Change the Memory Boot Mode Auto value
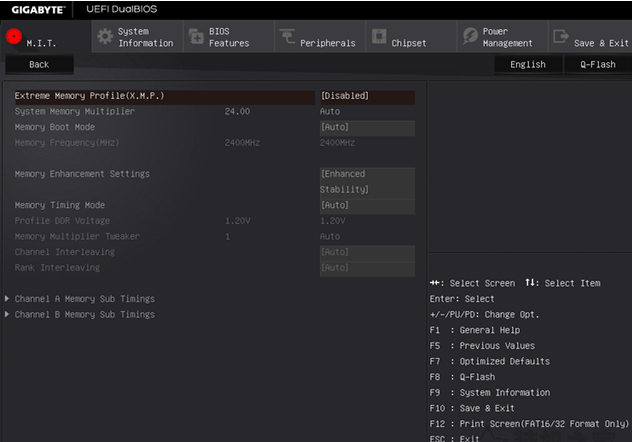 click(365, 128)
